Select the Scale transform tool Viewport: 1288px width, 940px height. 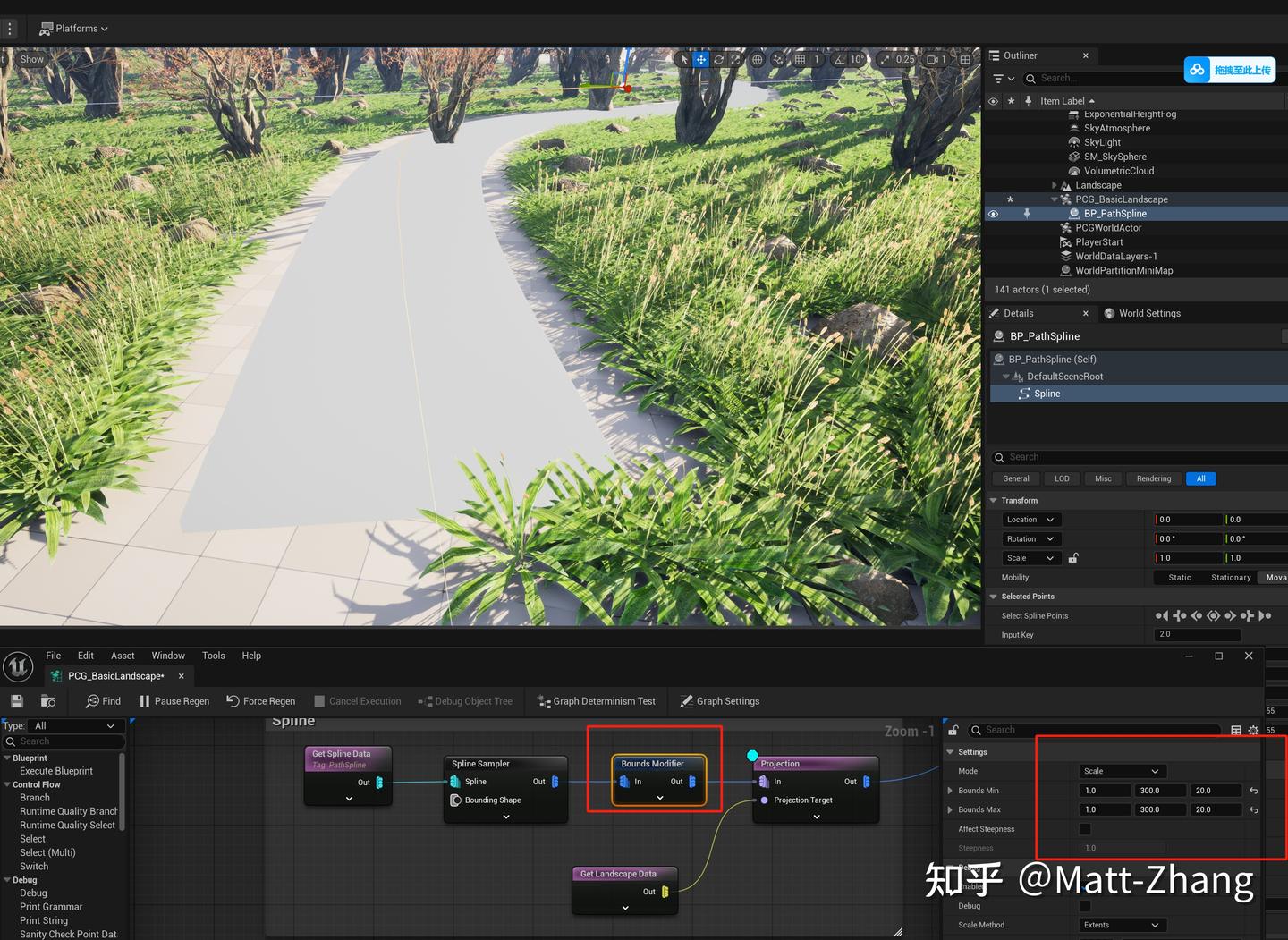coord(736,59)
